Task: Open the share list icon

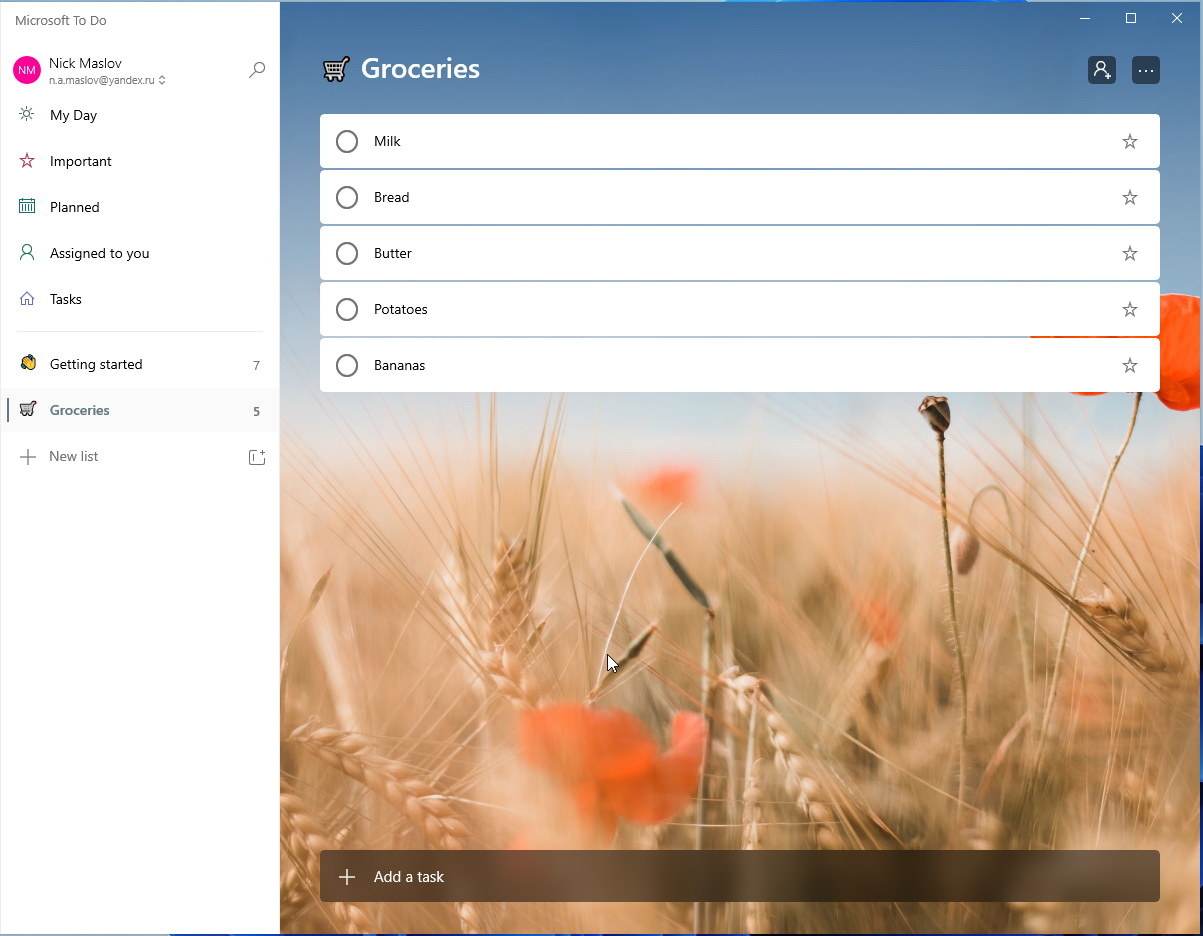Action: (x=1102, y=70)
